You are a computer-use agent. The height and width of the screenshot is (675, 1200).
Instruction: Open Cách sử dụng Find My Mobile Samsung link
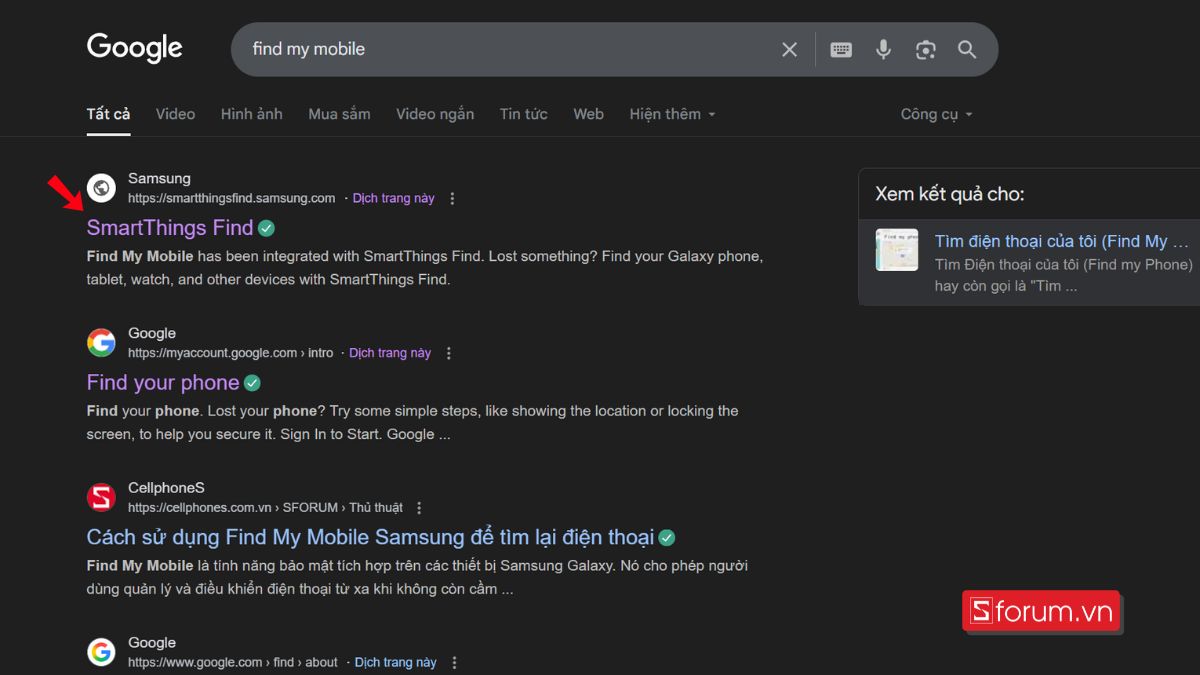[x=370, y=538]
